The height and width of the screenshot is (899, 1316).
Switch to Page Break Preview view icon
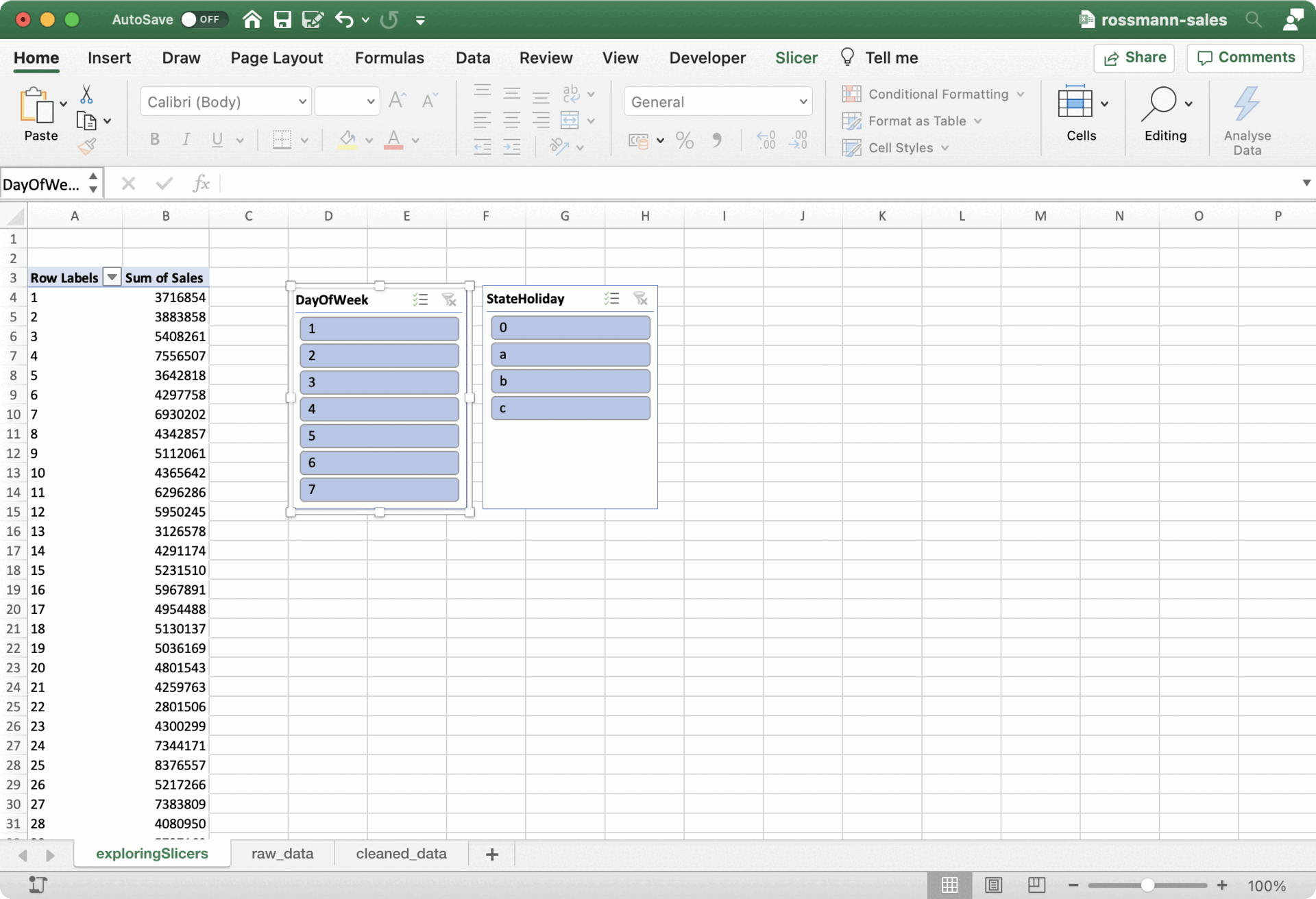(x=1036, y=885)
